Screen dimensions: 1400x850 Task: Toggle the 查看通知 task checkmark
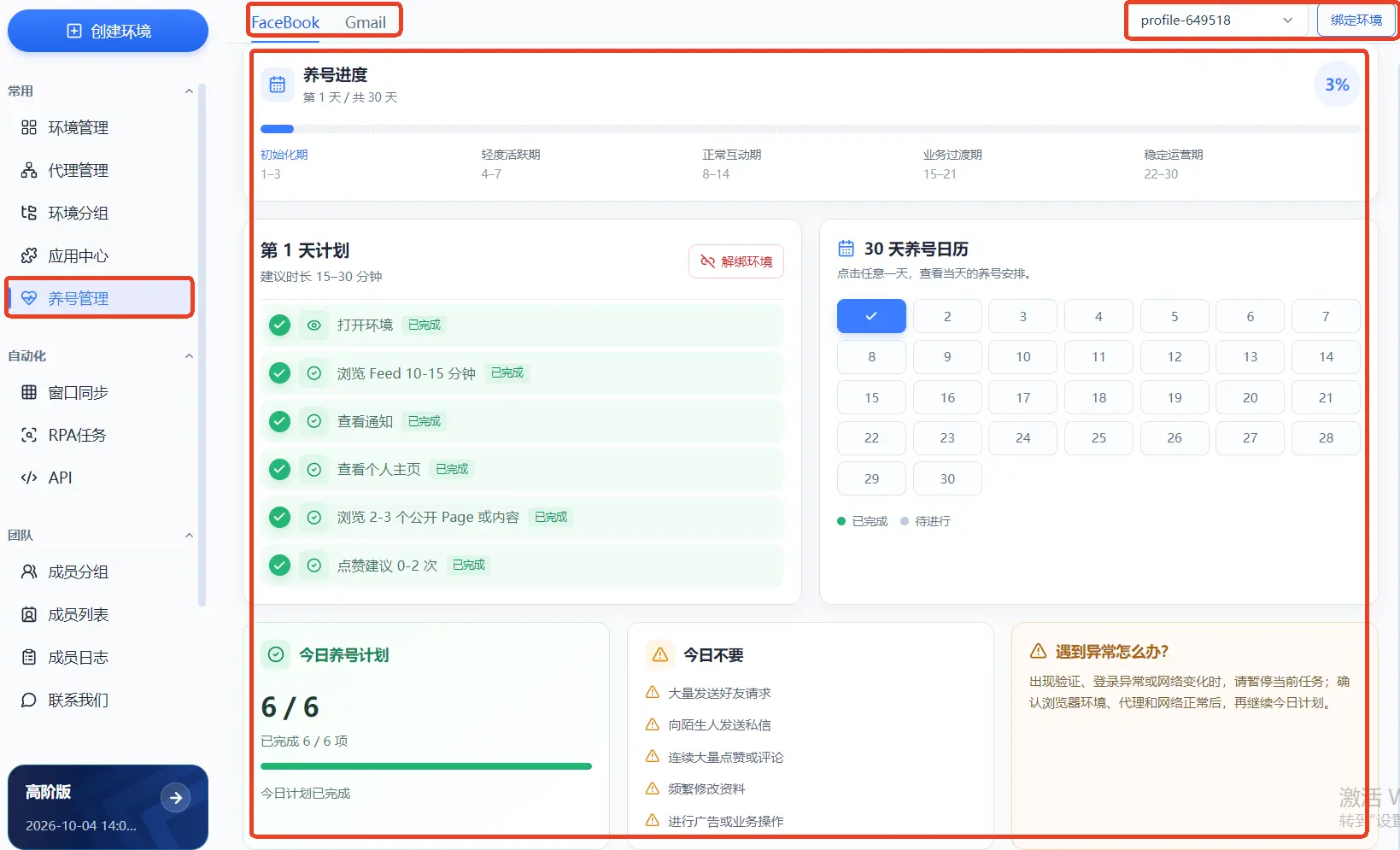tap(279, 421)
